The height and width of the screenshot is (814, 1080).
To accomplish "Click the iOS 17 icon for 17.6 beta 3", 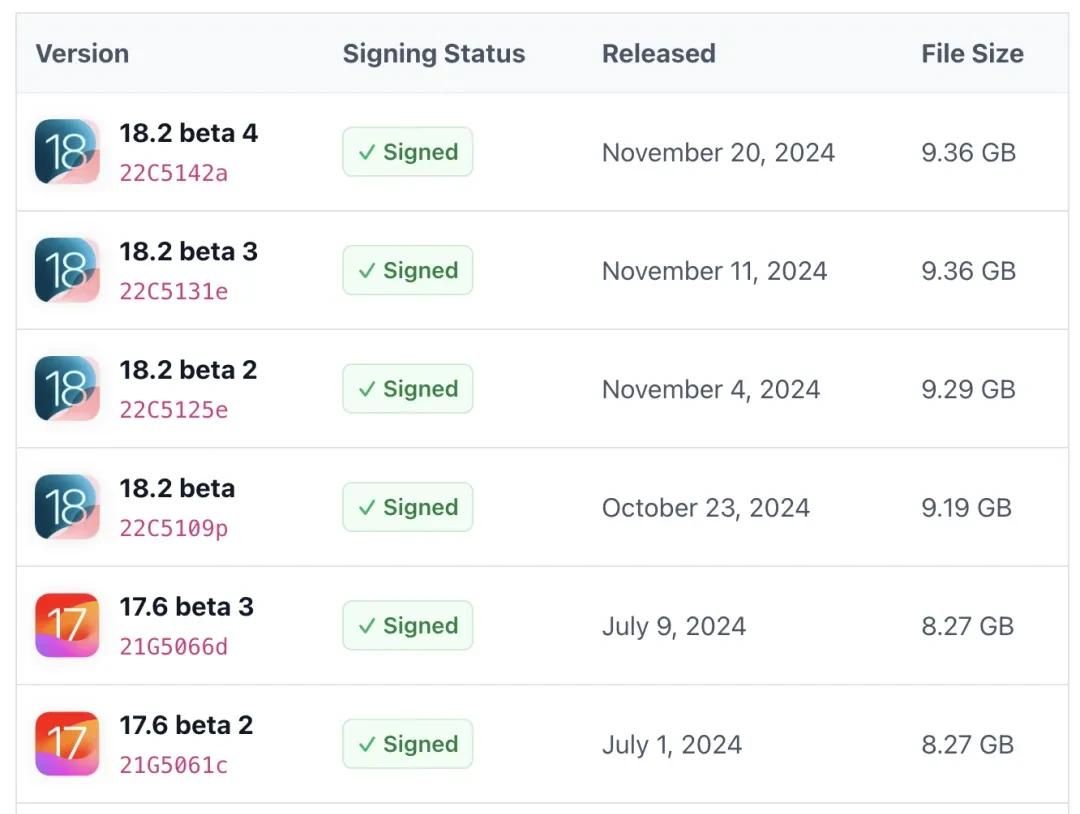I will [x=67, y=625].
